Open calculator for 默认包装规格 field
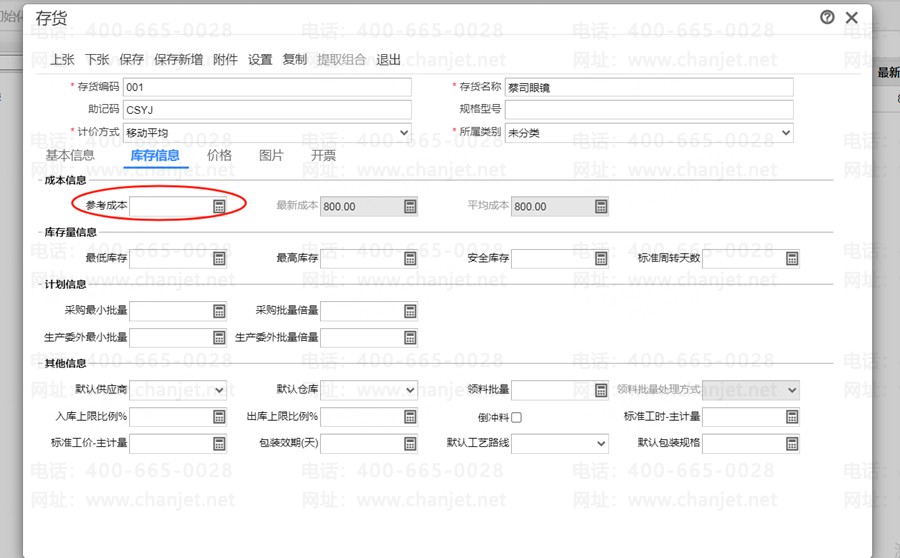Viewport: 900px width, 558px height. 792,443
